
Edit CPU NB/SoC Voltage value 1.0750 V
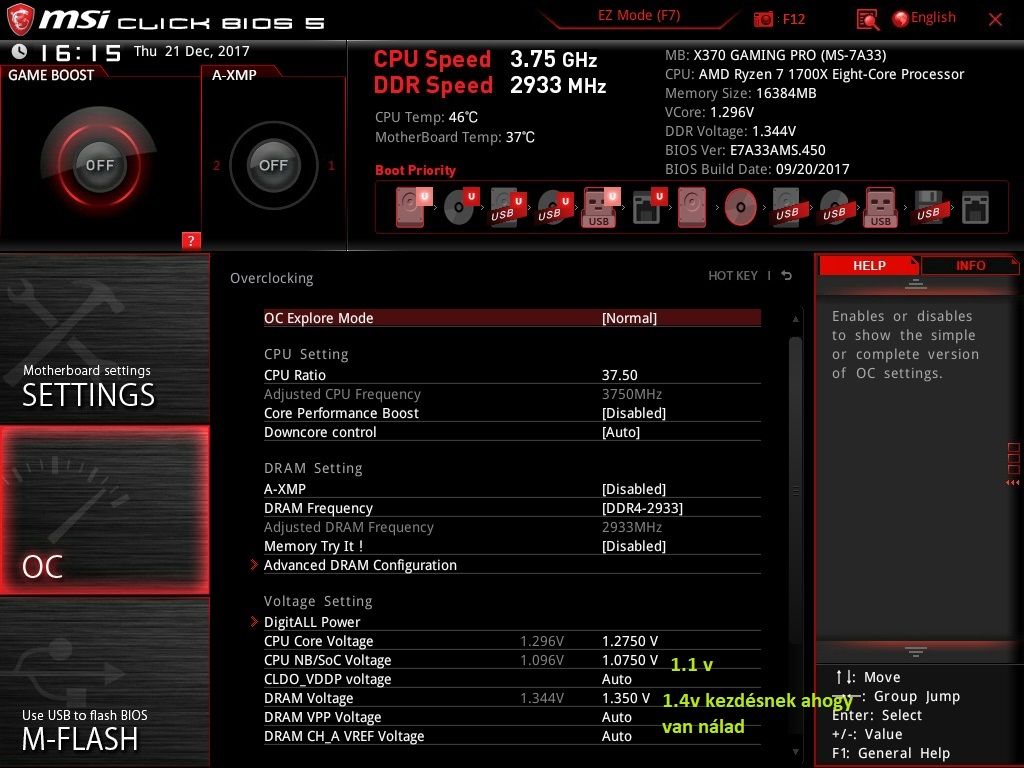tap(630, 660)
